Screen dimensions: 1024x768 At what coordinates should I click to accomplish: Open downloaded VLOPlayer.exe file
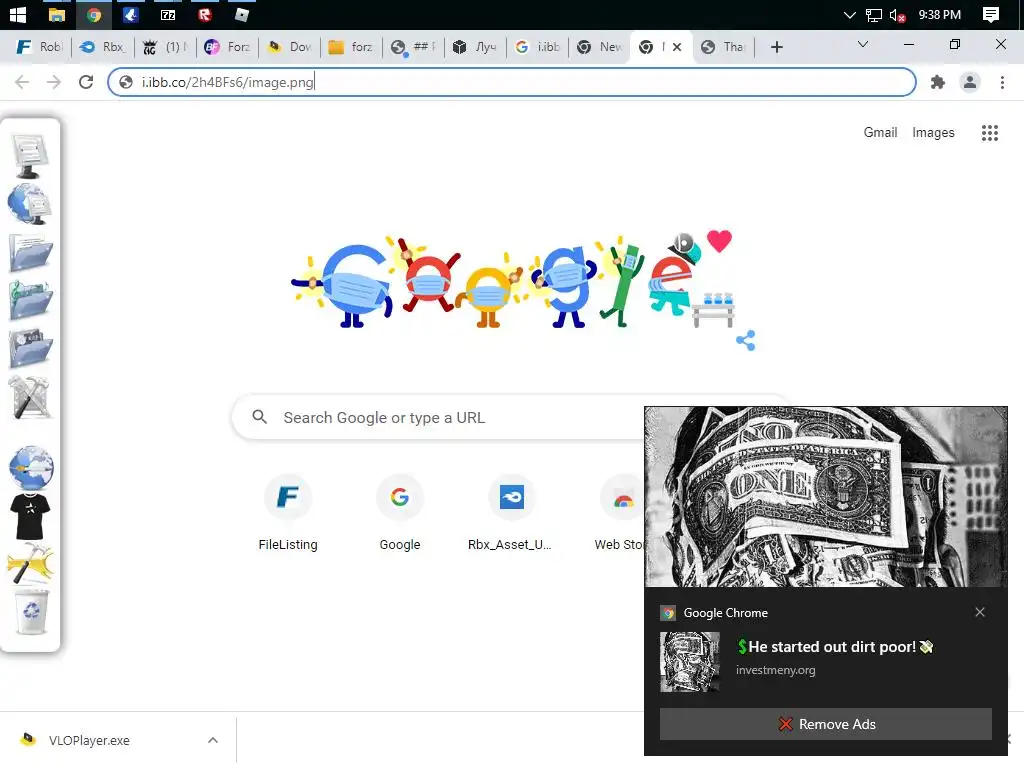click(89, 740)
